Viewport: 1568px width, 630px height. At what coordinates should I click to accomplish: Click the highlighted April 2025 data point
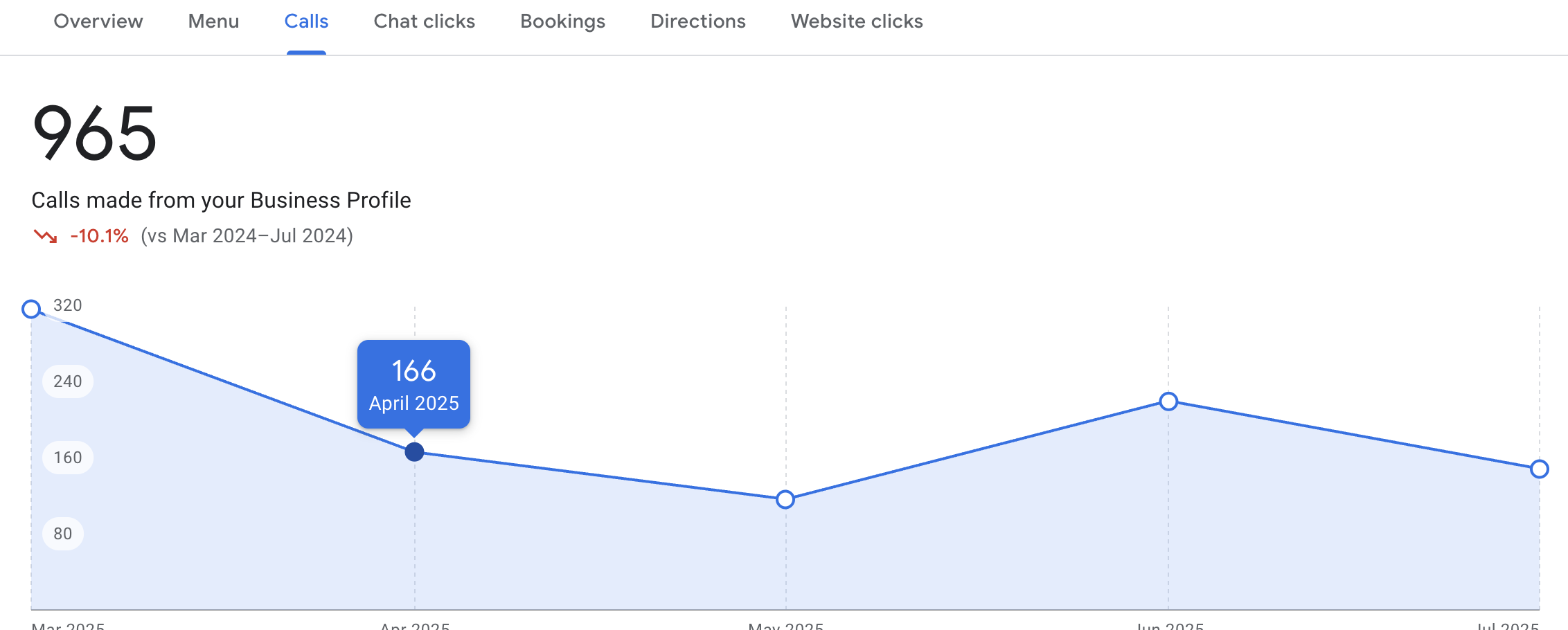[414, 452]
